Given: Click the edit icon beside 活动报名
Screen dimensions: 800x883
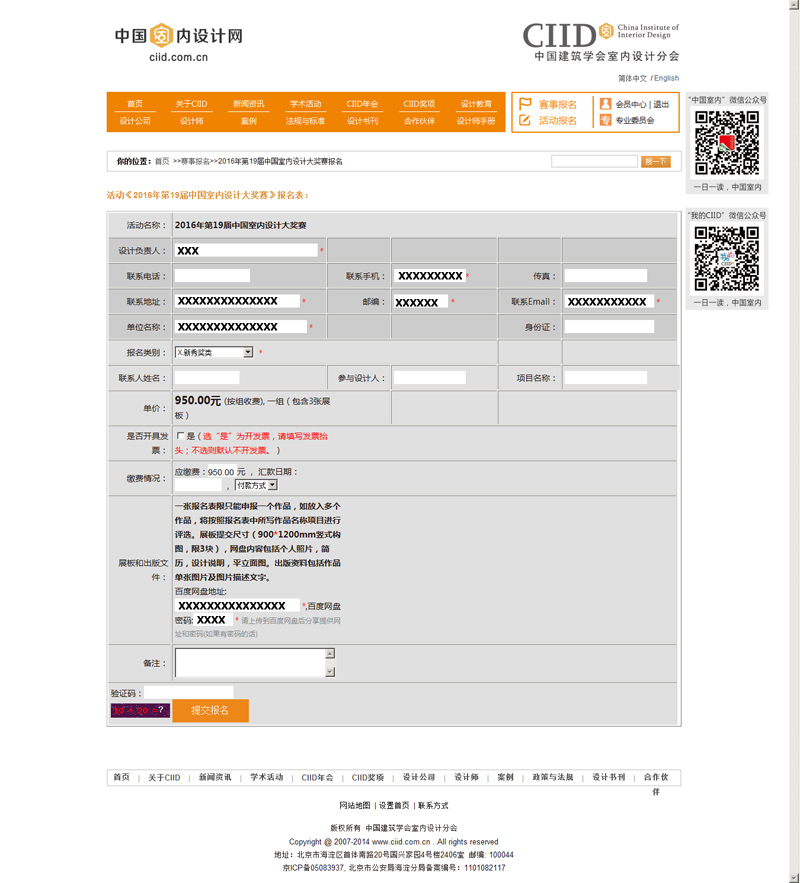Looking at the screenshot, I should [x=525, y=120].
